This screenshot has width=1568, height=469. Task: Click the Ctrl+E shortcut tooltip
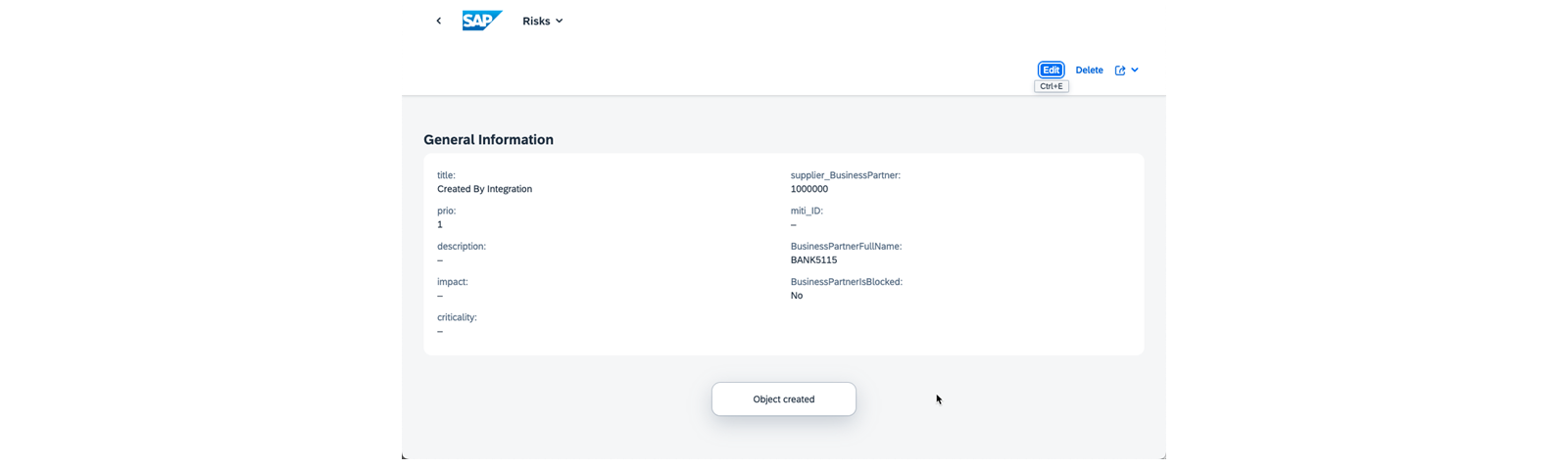click(1052, 86)
